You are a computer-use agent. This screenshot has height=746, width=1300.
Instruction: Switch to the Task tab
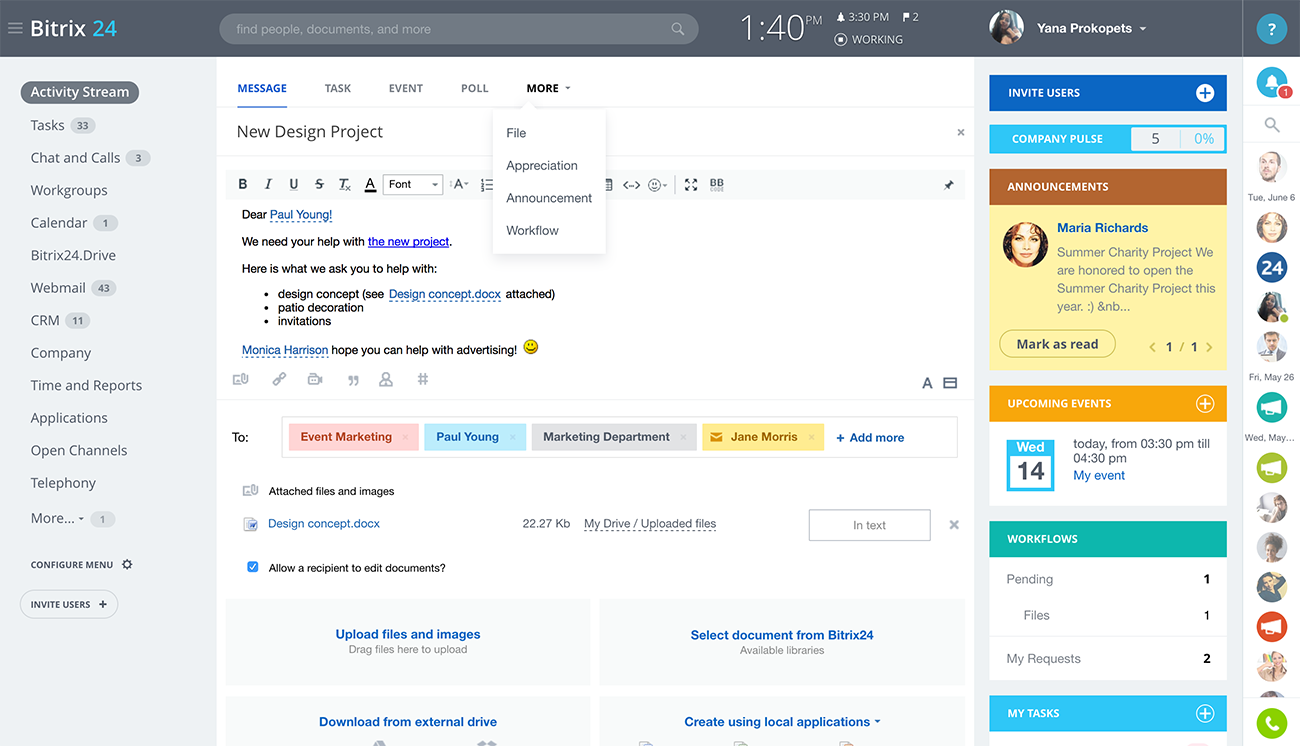point(338,88)
